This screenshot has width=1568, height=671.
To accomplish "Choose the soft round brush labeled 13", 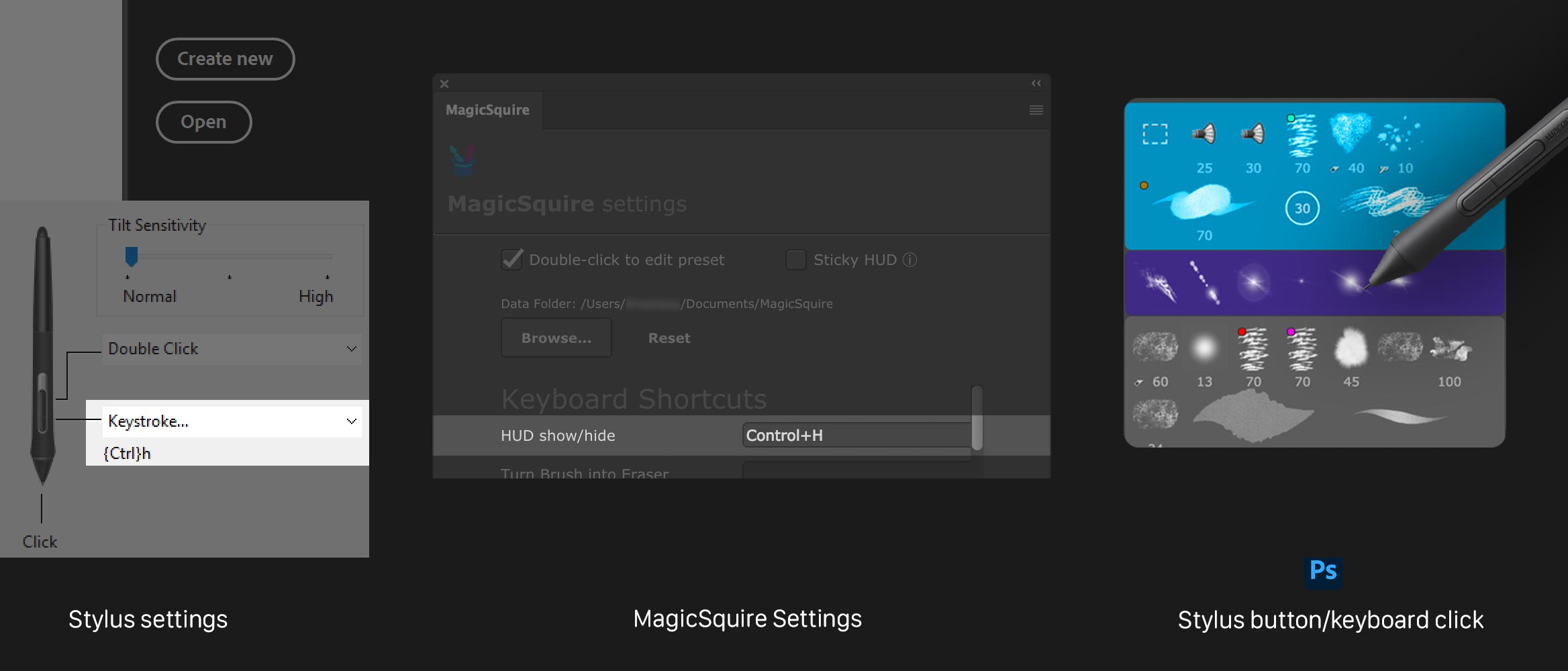I will (x=1204, y=348).
